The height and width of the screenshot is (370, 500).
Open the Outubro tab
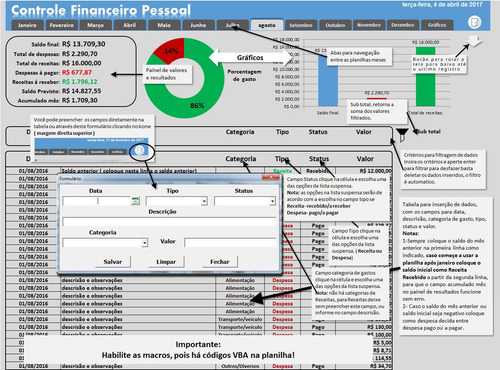(335, 25)
